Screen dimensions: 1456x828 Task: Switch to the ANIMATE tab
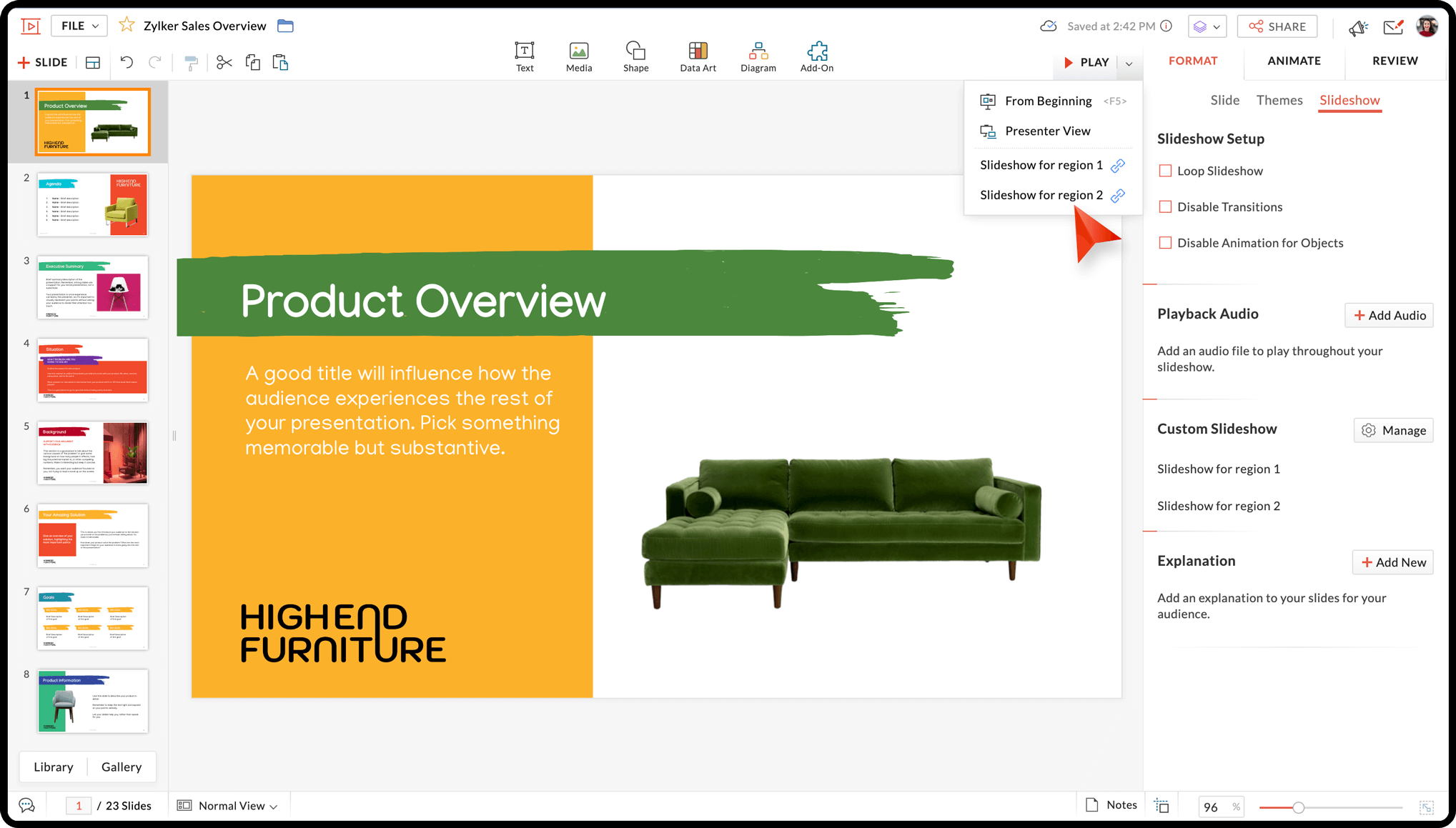click(x=1294, y=61)
